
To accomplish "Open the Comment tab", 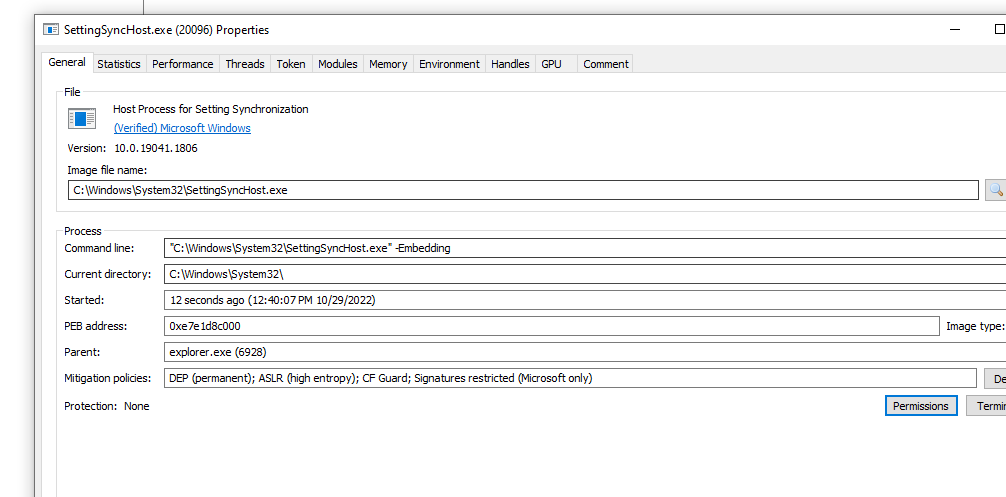I will pyautogui.click(x=606, y=64).
